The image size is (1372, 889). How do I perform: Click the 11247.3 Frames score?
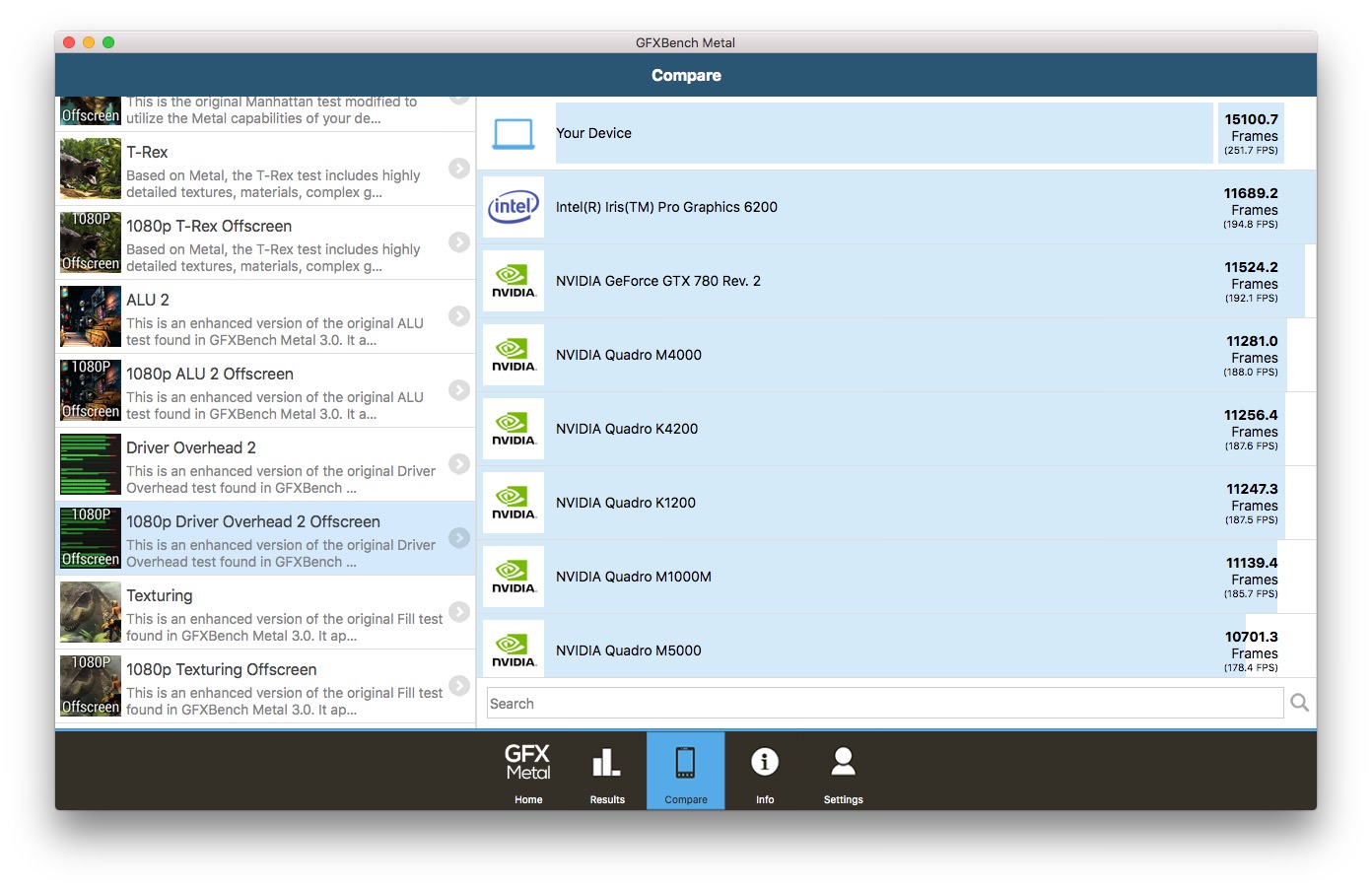[x=1251, y=504]
